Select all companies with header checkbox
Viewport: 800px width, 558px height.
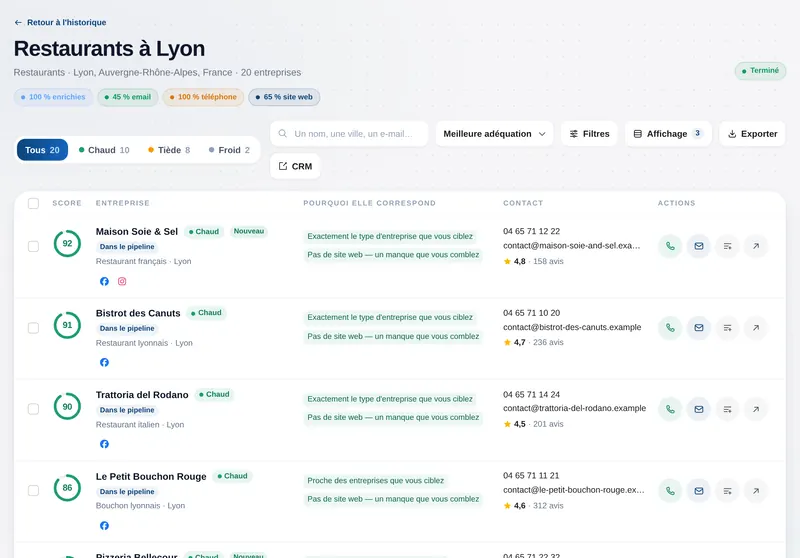coord(34,204)
